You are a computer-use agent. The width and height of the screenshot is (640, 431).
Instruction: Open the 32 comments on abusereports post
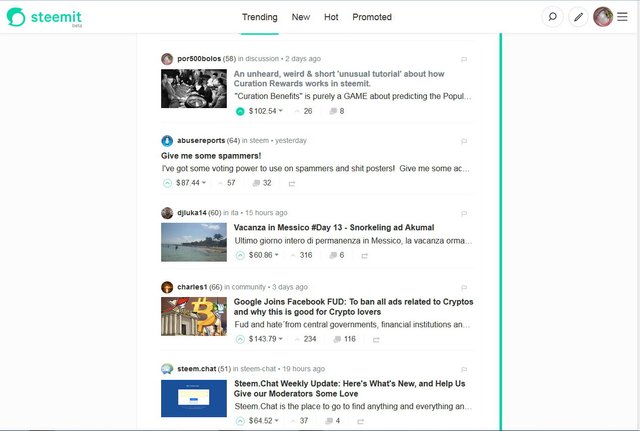pos(262,183)
